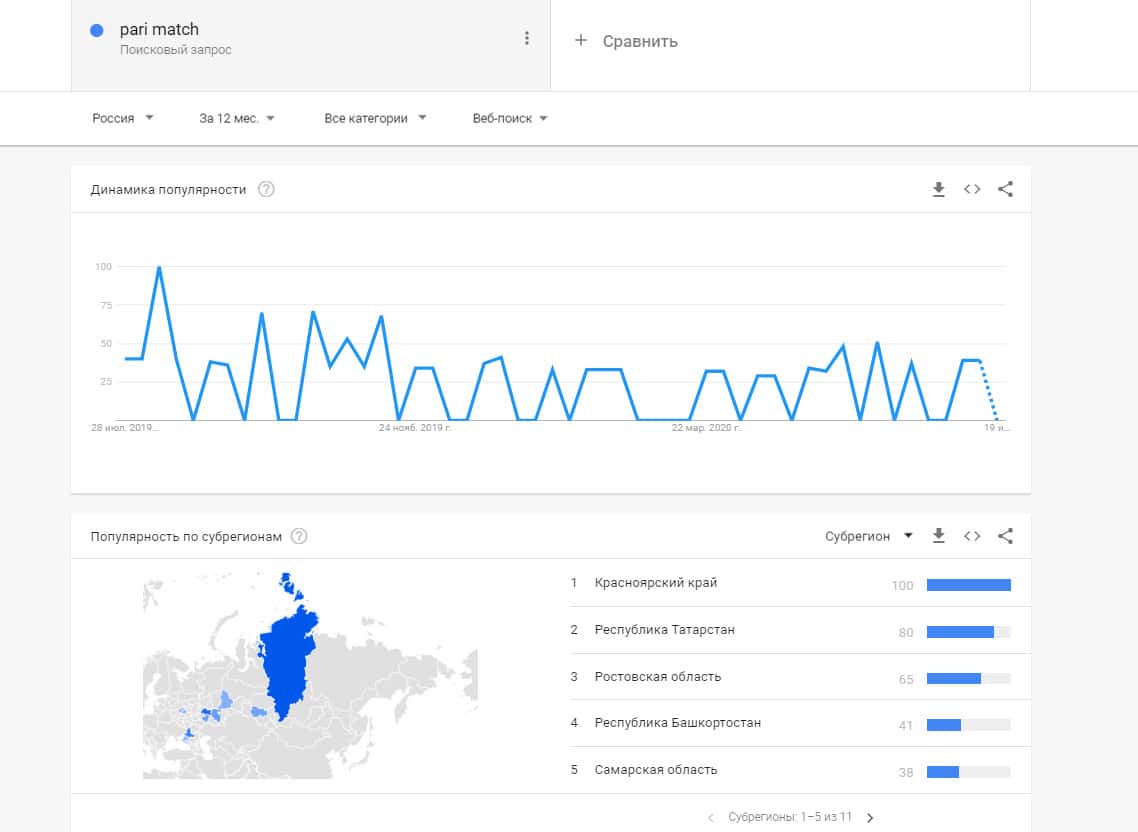This screenshot has width=1138, height=832.
Task: Go to the next page of subregions
Action: [x=869, y=817]
